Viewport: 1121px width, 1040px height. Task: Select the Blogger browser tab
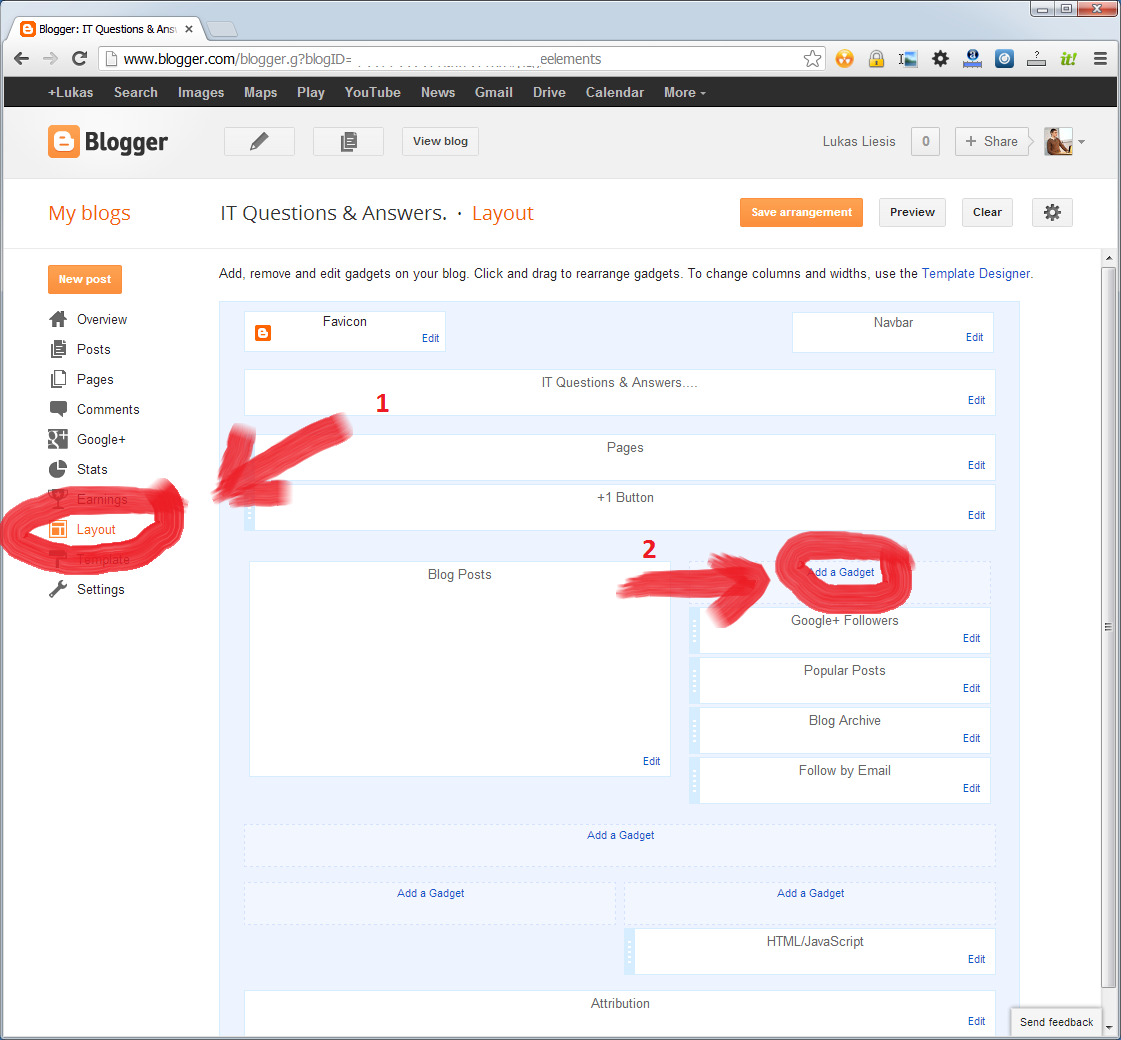click(x=107, y=29)
